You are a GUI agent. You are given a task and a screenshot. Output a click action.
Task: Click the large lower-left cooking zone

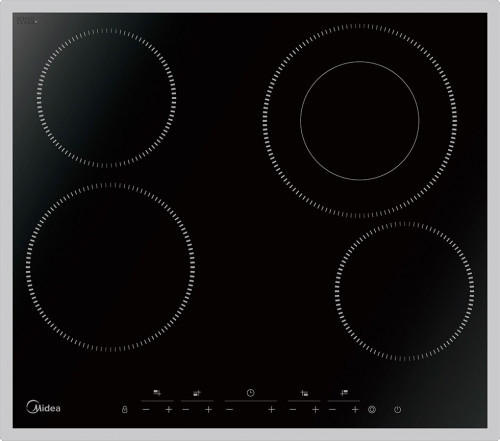(110, 267)
